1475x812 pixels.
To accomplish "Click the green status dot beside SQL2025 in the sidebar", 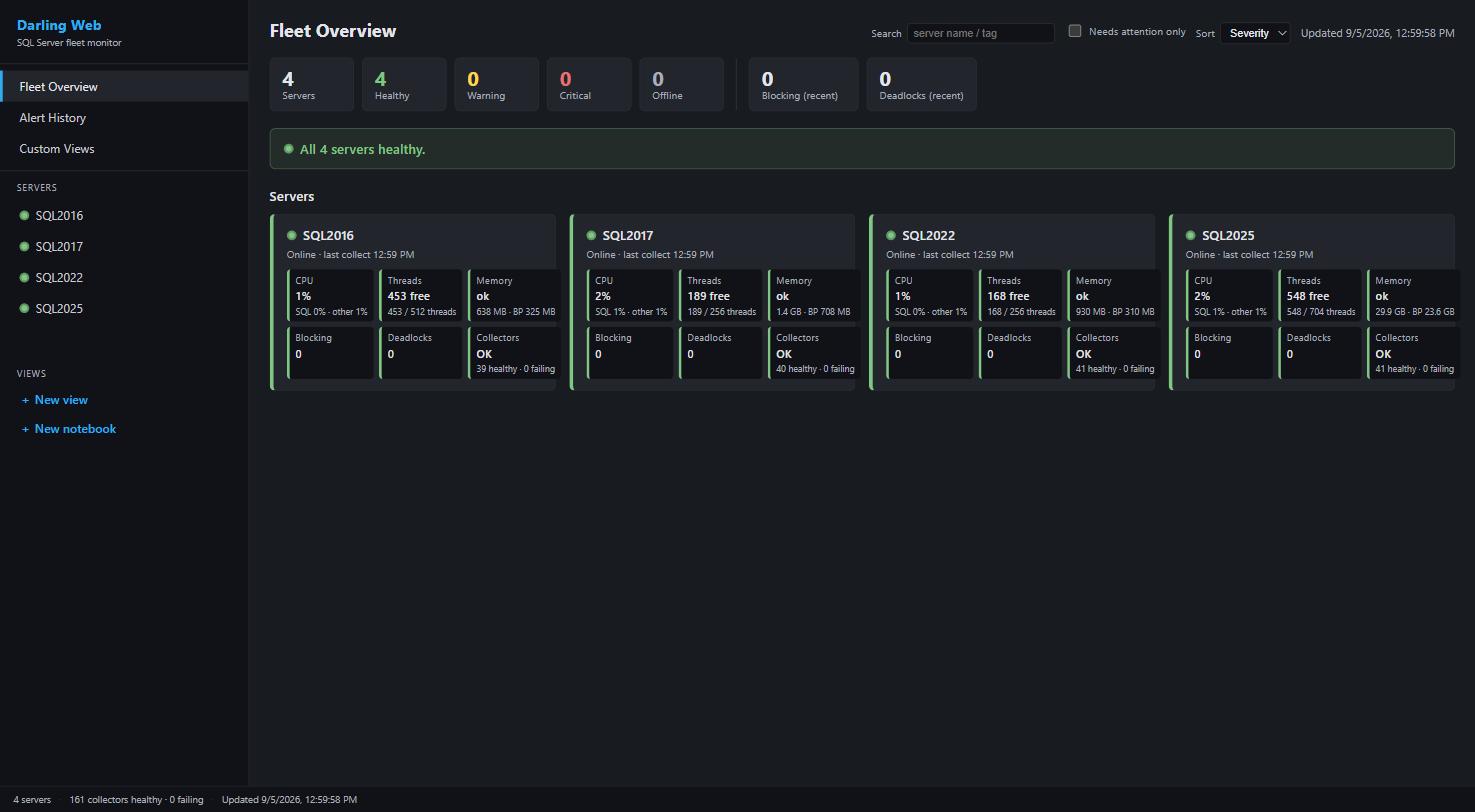I will click(24, 308).
